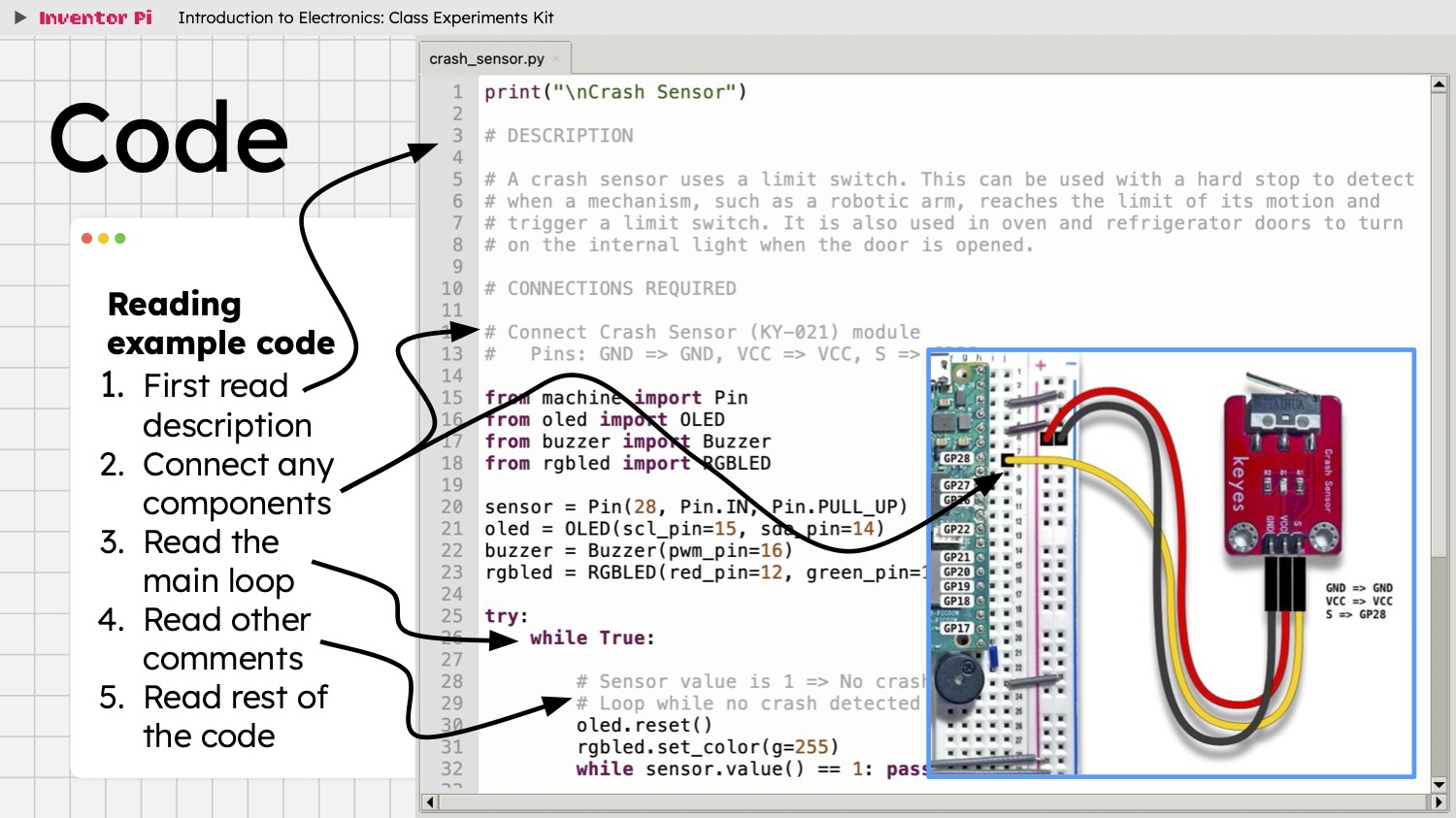Click the red window dot in notes card

tap(87, 238)
